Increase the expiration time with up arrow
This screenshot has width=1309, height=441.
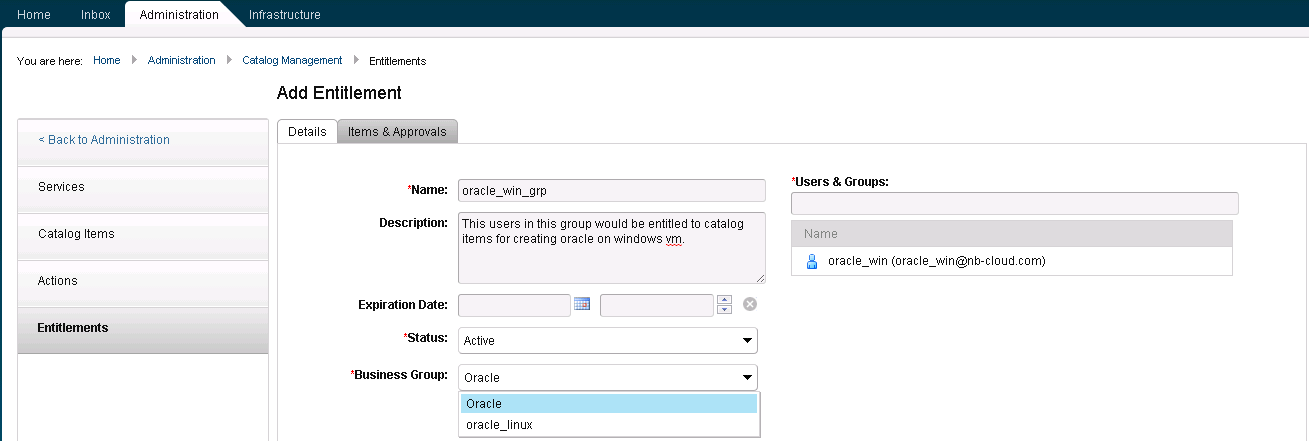point(725,300)
